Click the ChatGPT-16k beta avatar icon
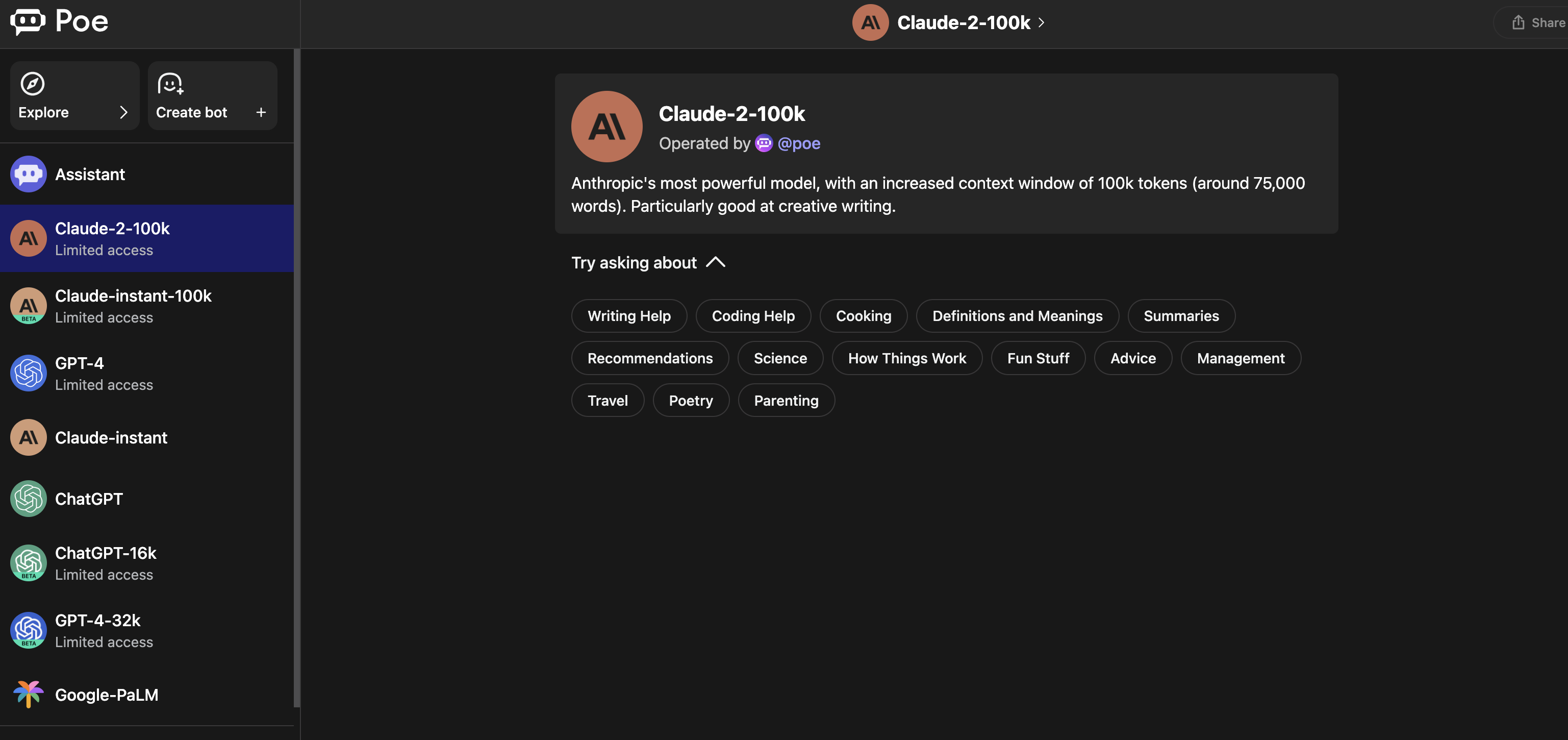 click(28, 562)
